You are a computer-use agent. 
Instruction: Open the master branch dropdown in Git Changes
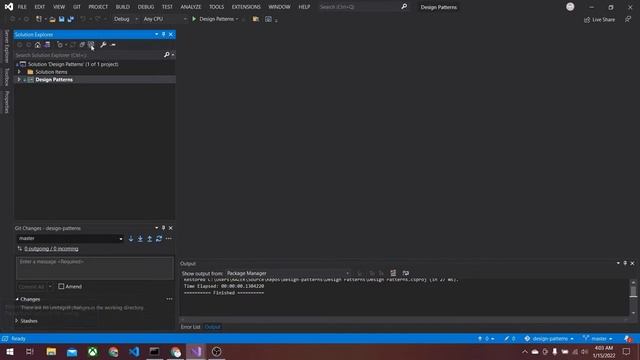pos(70,239)
